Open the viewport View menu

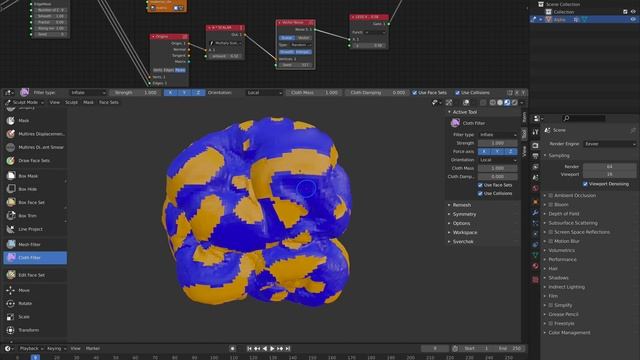pyautogui.click(x=55, y=102)
